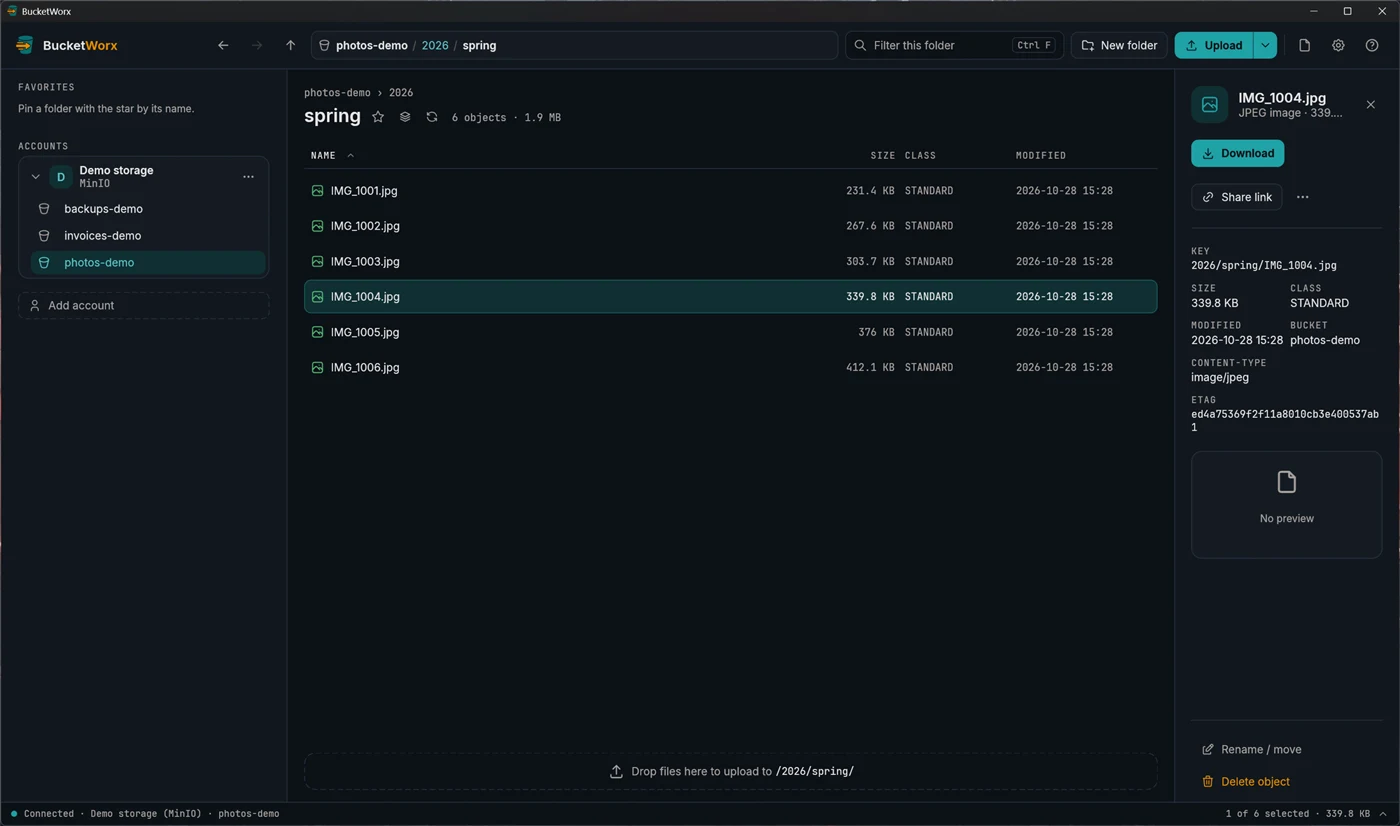Open Demo storage account options menu

tap(248, 177)
